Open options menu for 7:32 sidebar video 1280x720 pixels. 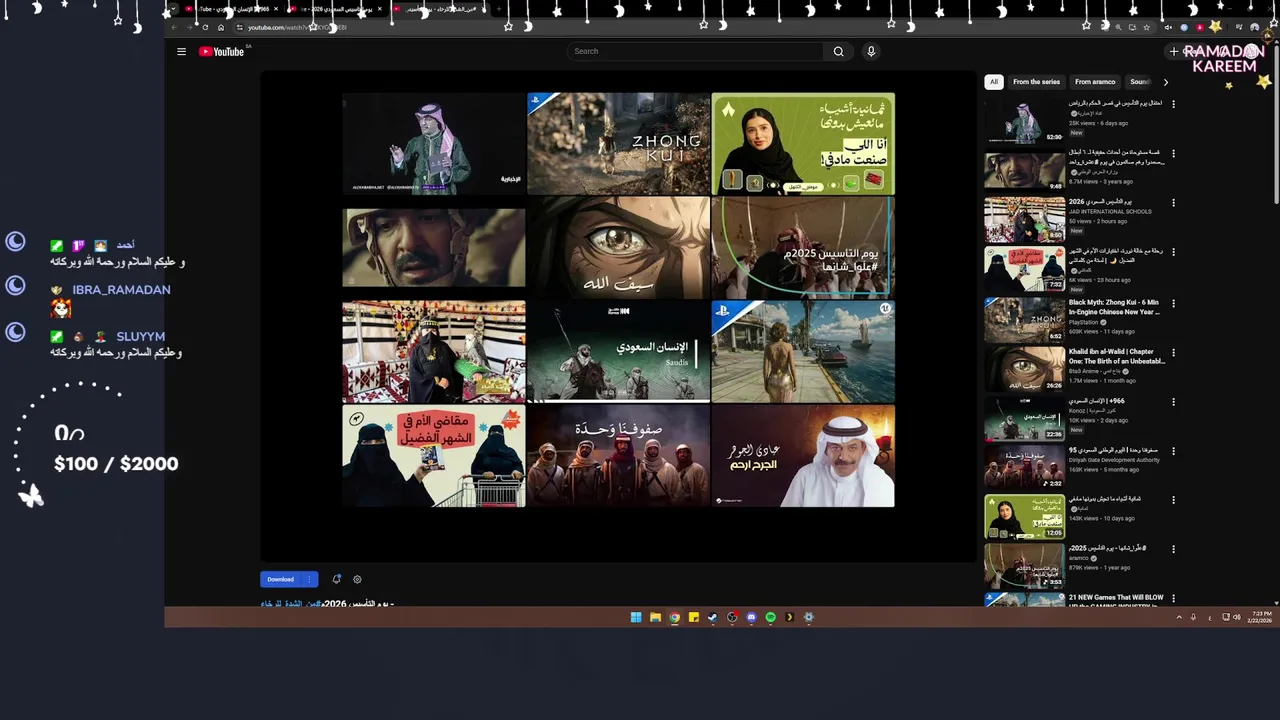(1173, 252)
